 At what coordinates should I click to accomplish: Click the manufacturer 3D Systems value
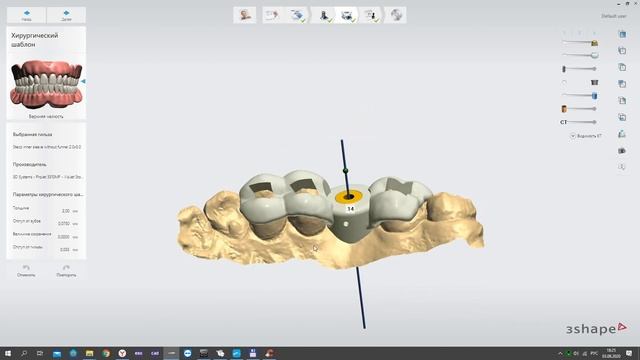coord(47,177)
